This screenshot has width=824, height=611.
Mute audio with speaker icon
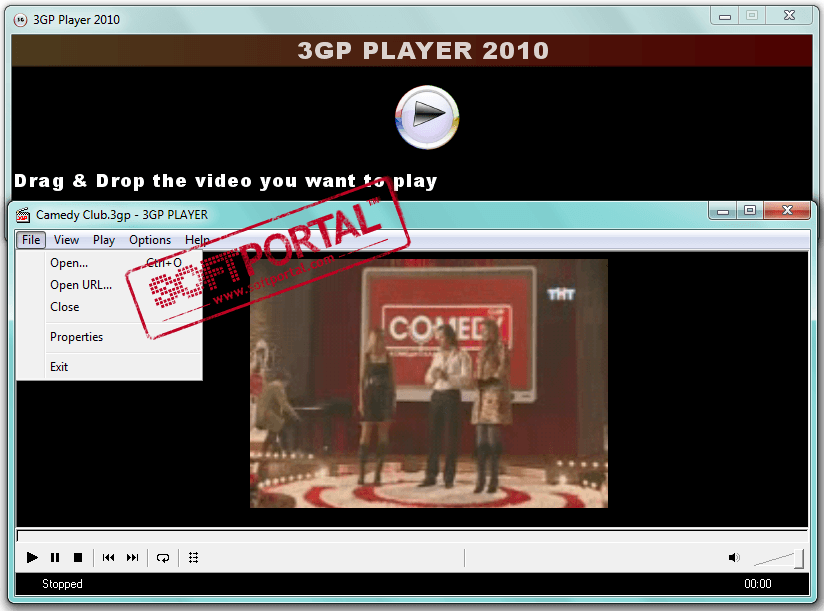tap(734, 557)
